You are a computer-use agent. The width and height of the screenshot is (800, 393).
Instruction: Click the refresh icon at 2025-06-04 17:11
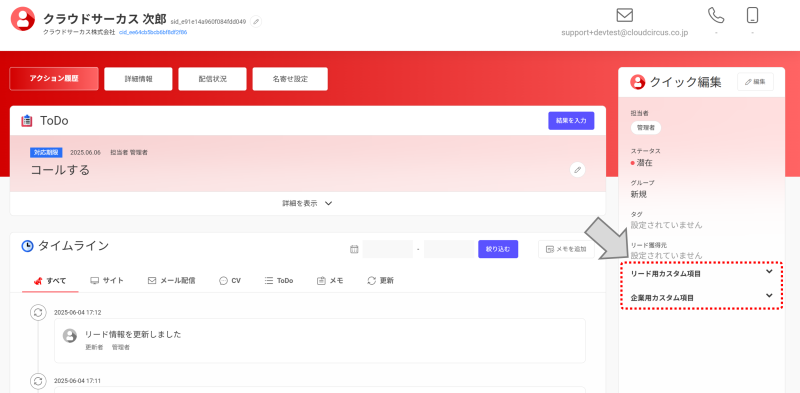38,381
